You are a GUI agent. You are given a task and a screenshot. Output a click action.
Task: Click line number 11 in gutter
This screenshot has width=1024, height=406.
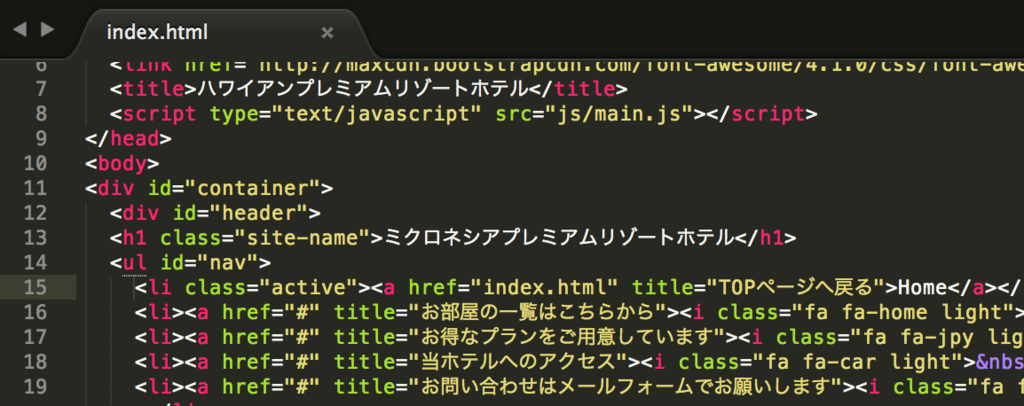[35, 188]
